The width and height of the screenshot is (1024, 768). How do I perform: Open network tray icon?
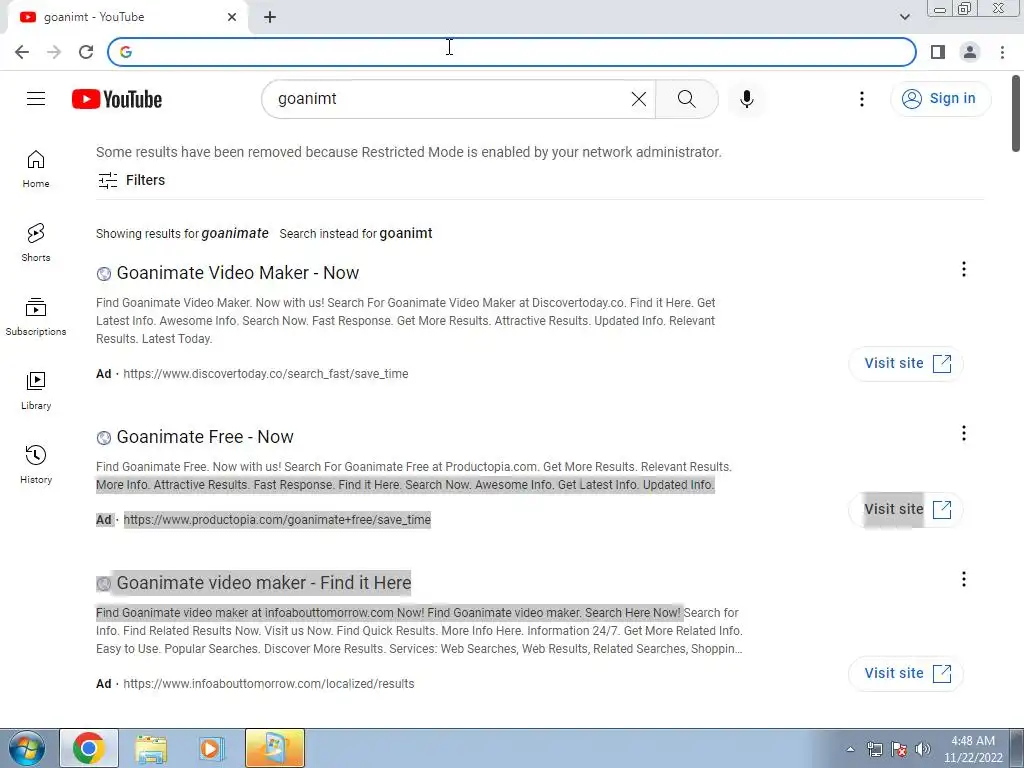coord(874,749)
